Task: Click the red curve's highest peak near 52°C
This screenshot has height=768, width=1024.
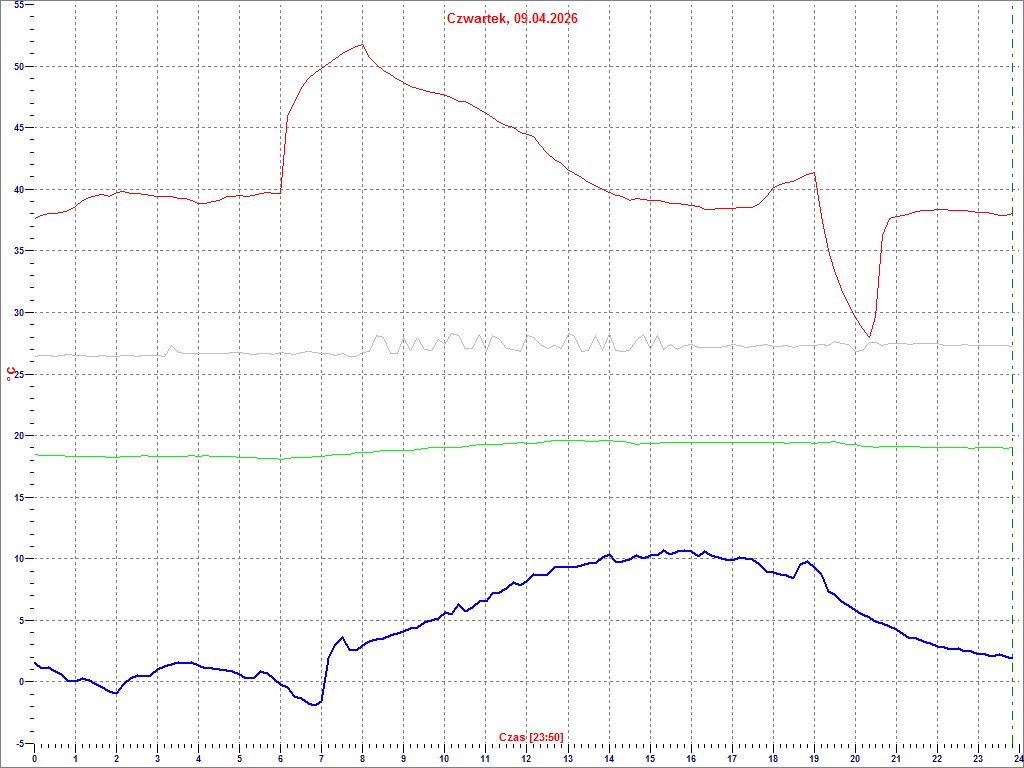Action: tap(362, 45)
